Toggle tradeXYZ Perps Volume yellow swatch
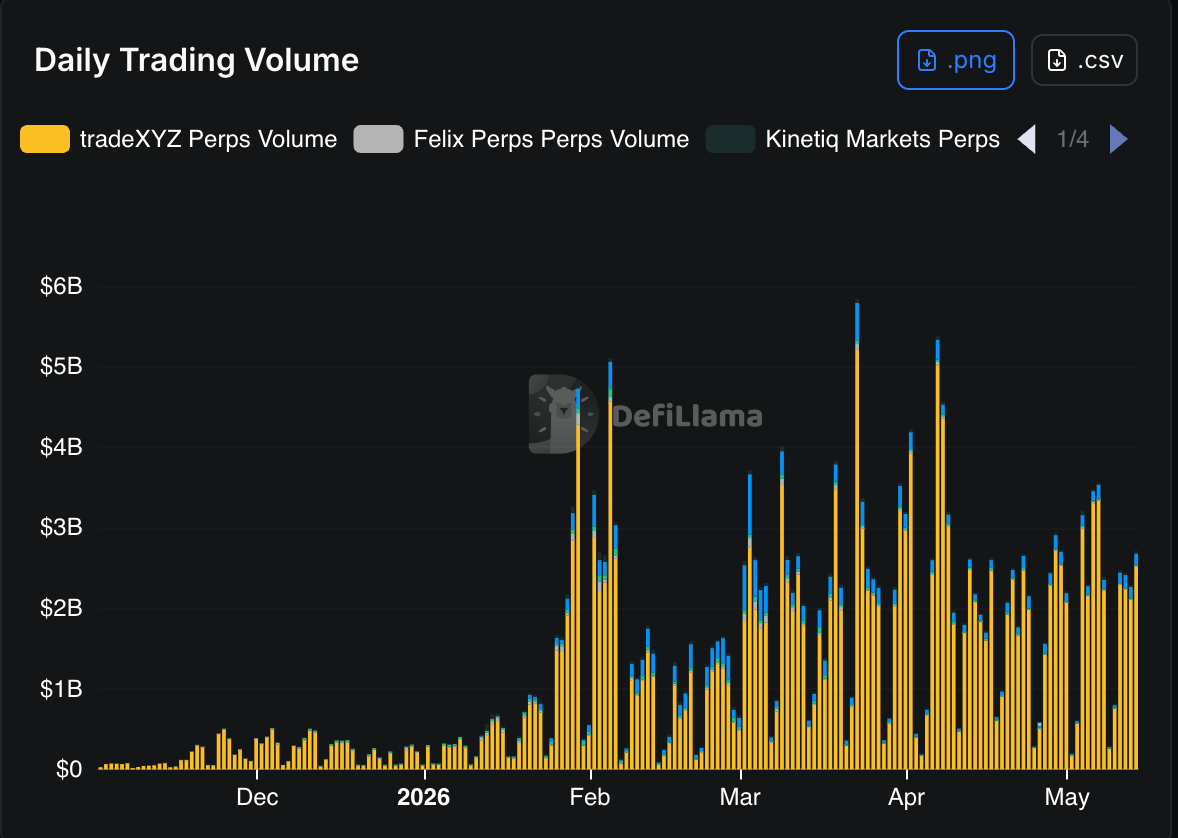 (45, 139)
